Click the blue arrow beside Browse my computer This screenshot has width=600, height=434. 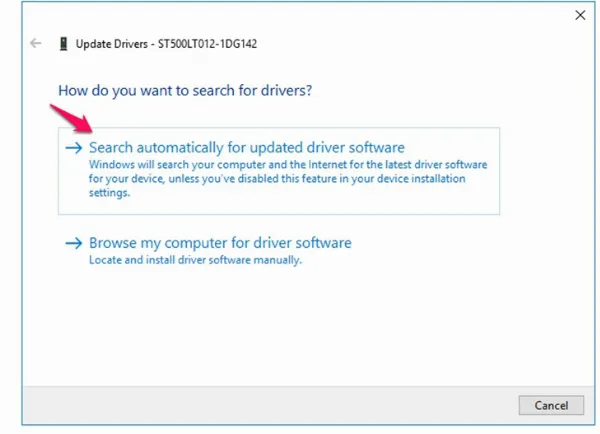coord(73,243)
